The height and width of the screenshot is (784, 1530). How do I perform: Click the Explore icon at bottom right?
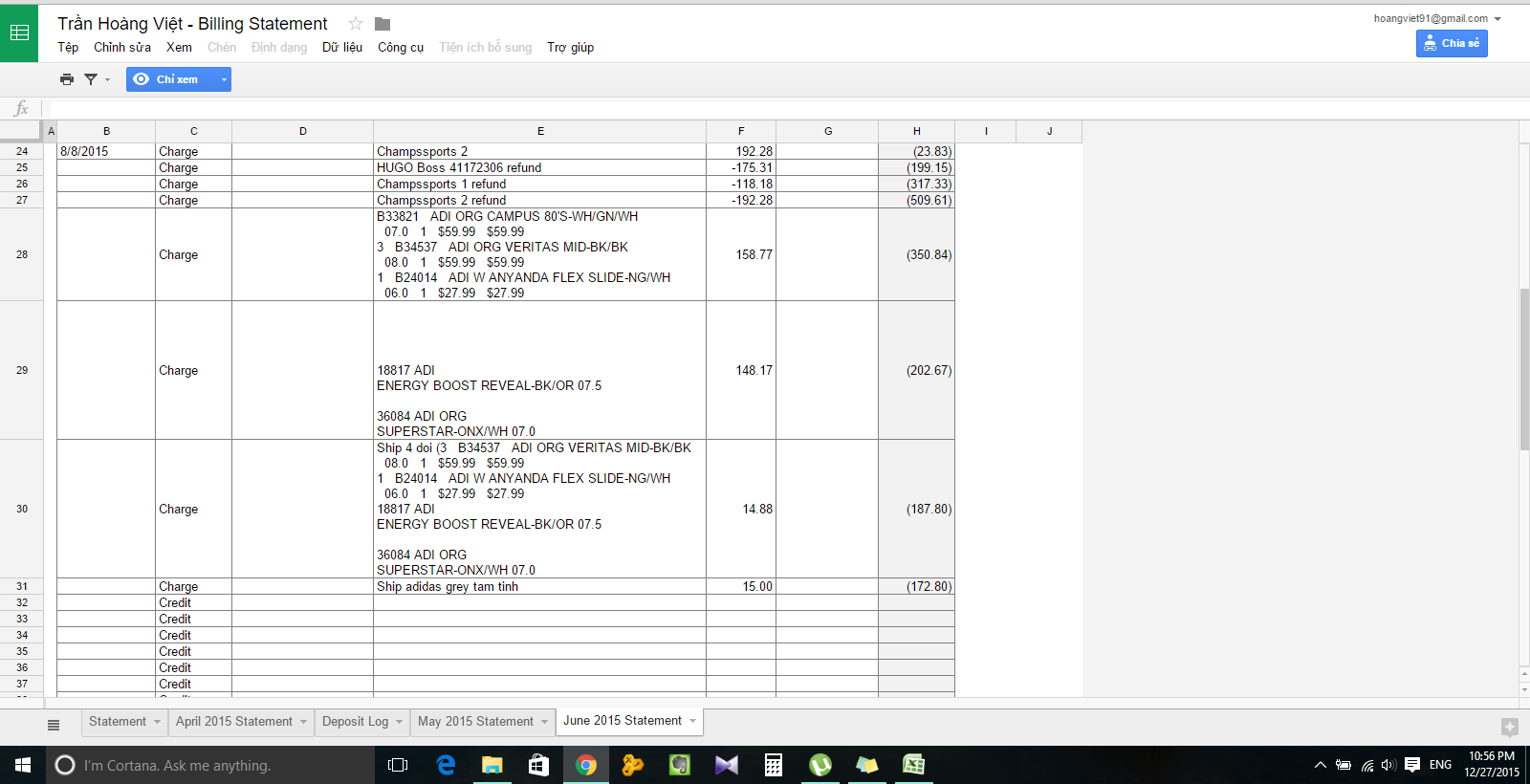pos(1509,728)
